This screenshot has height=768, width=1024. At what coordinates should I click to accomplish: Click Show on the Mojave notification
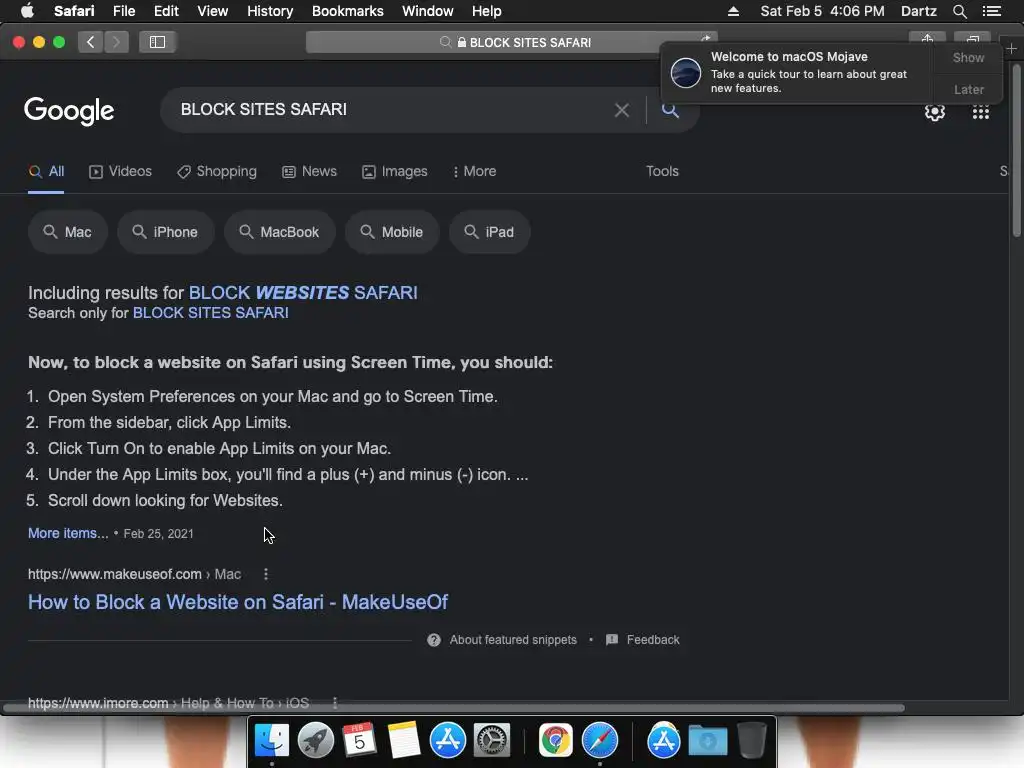click(x=968, y=57)
